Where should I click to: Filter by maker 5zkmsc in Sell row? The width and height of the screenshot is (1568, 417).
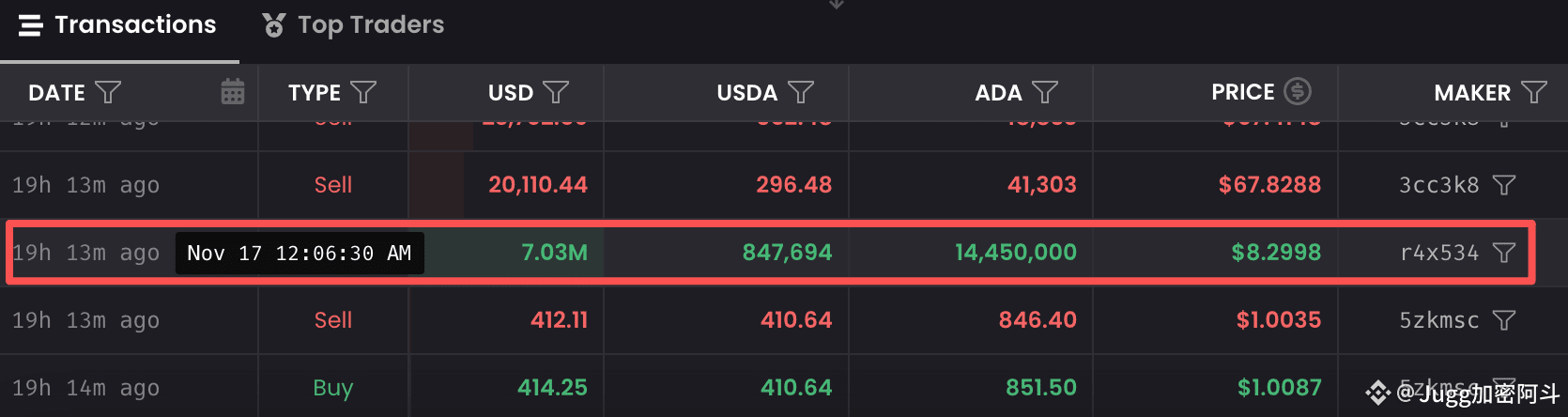1504,320
